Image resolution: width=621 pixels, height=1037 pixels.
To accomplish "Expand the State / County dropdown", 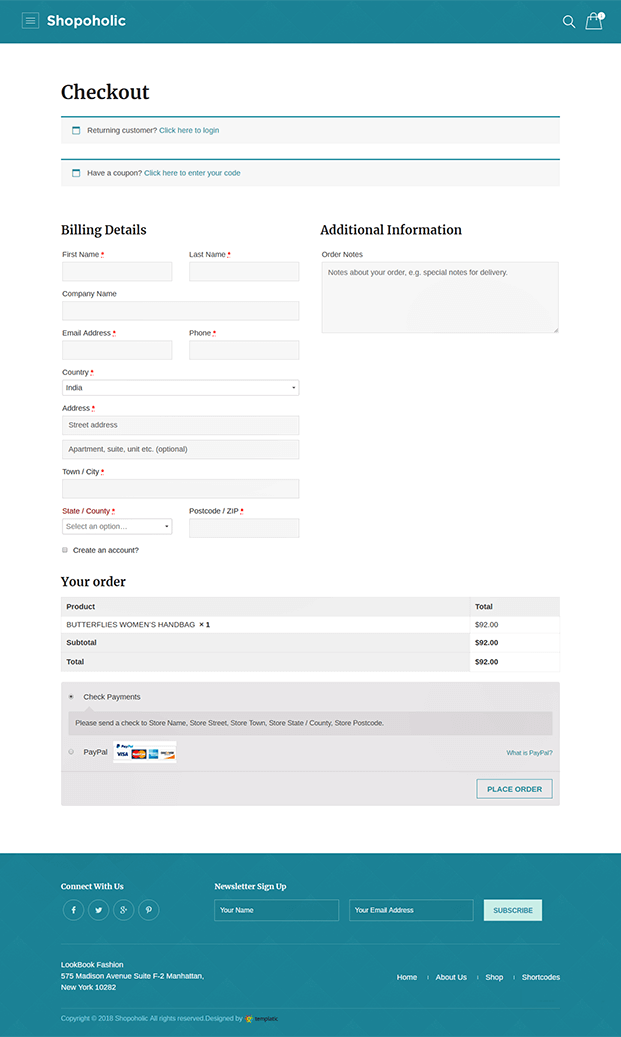I will [116, 527].
